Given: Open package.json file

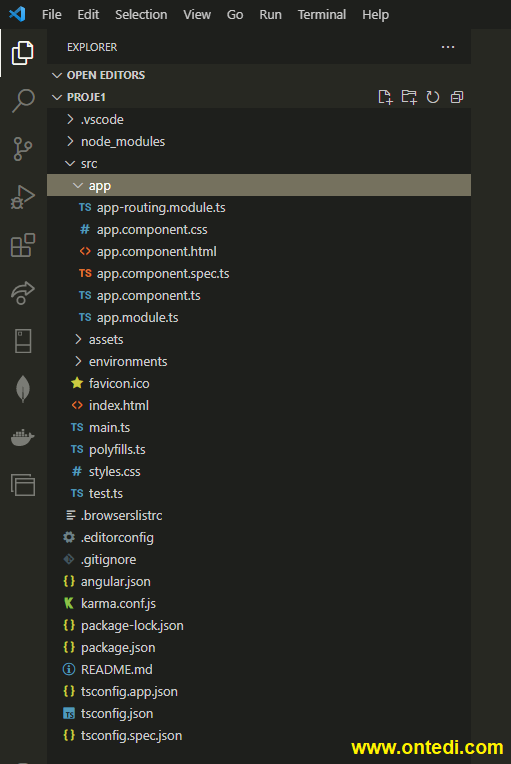Looking at the screenshot, I should coord(259,647).
